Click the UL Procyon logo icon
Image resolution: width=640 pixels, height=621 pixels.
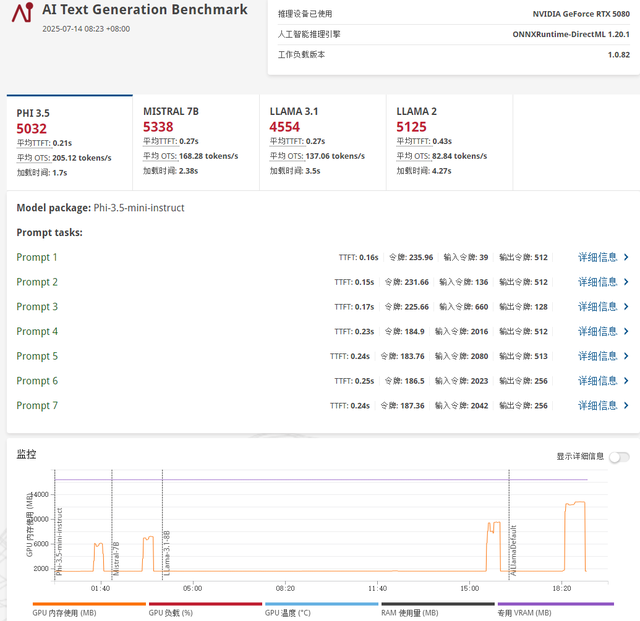[x=22, y=12]
